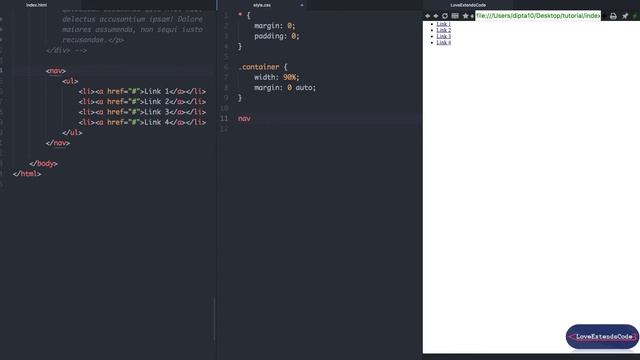Viewport: 640px width, 360px height.
Task: Click the '.container {' selector line
Action: click(x=263, y=67)
